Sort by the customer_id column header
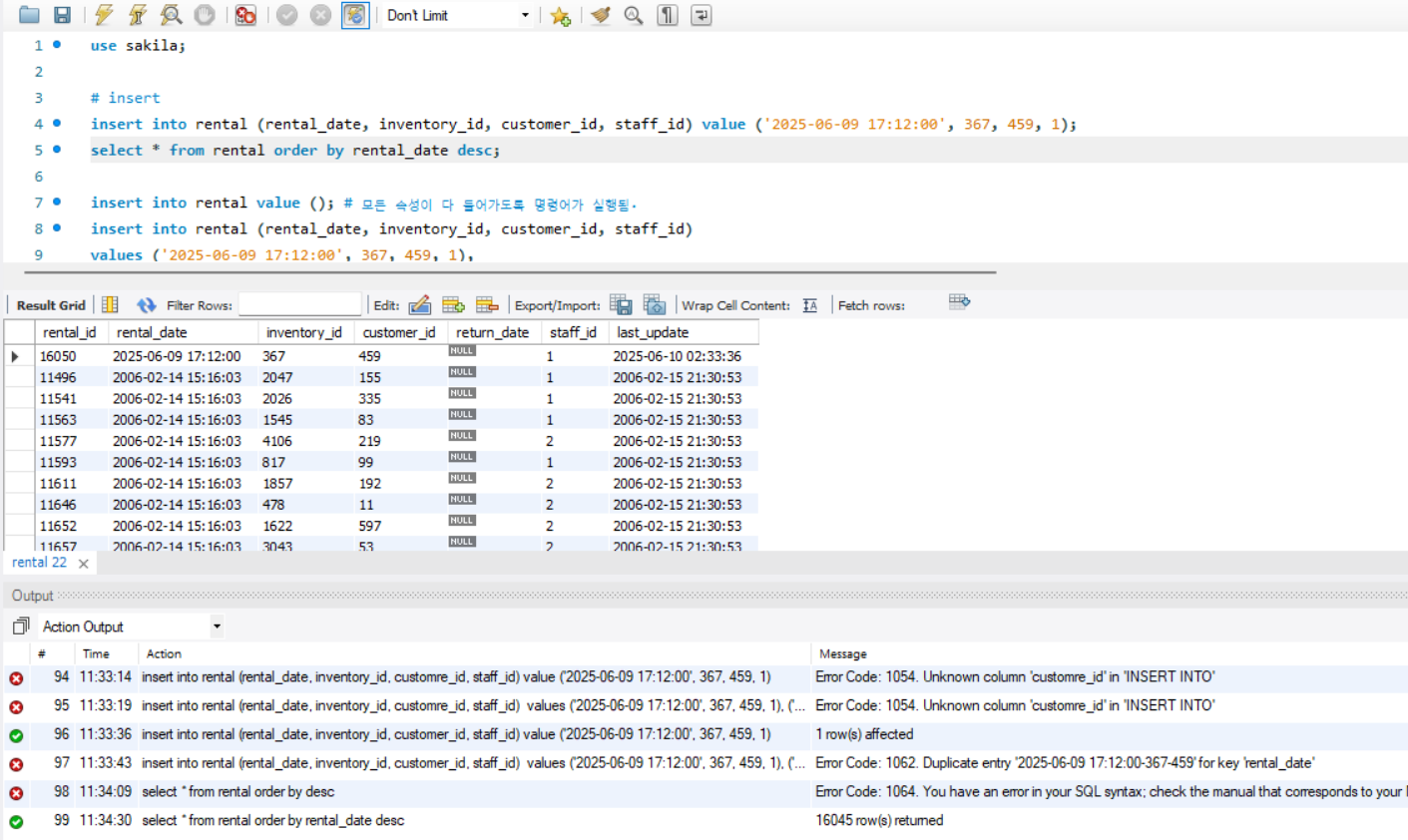 (399, 332)
